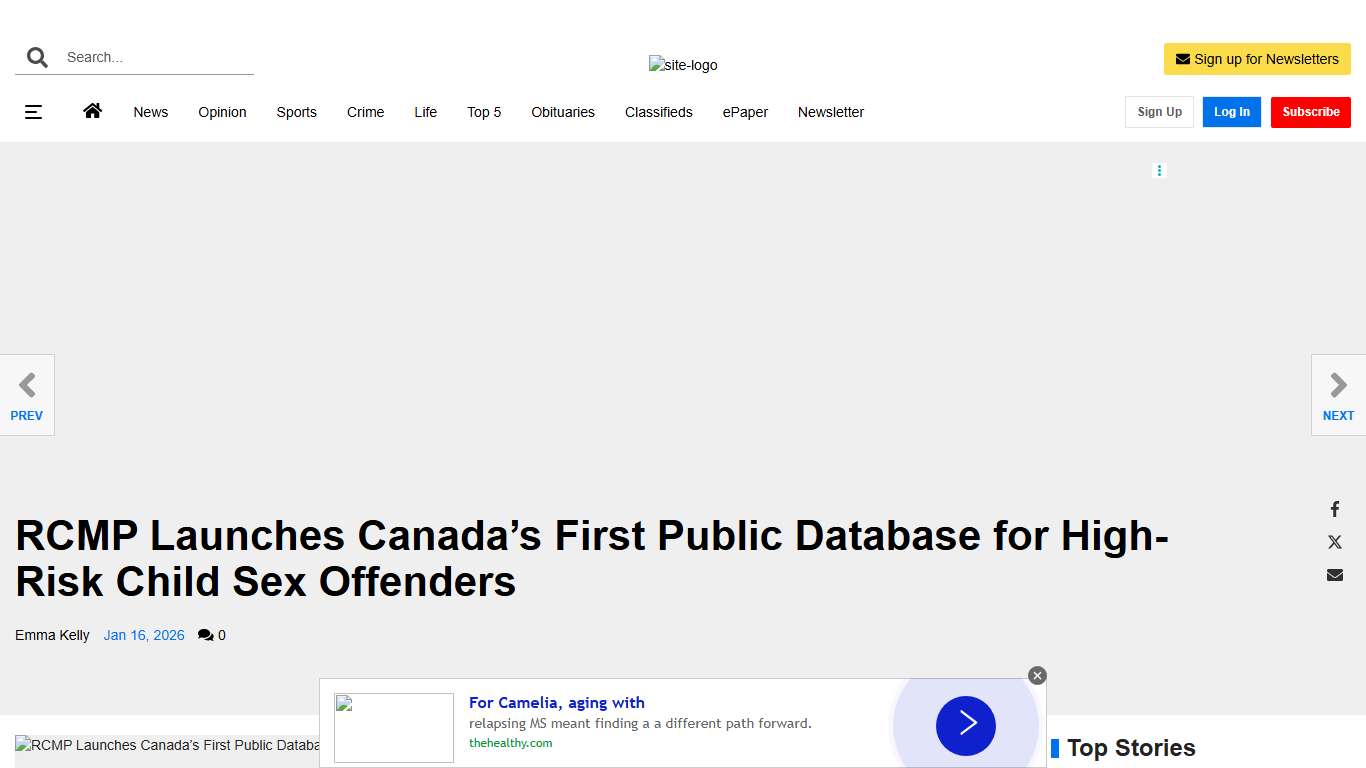Click the red Subscribe button

click(1310, 112)
